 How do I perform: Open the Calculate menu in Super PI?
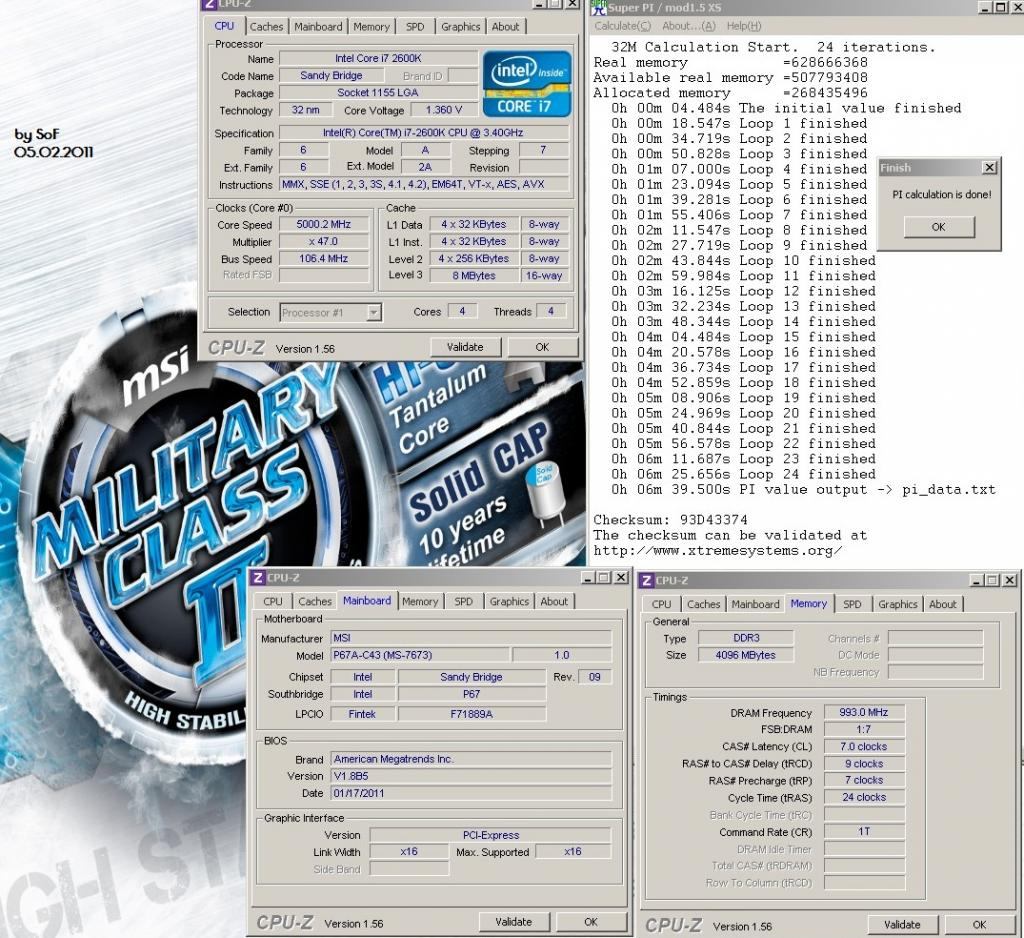click(622, 26)
